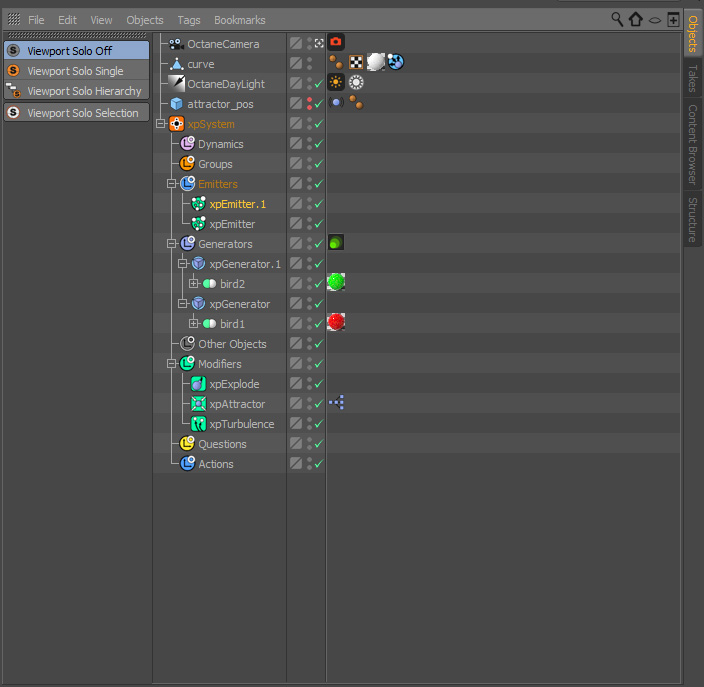Open the Bookmarks menu

click(x=240, y=20)
